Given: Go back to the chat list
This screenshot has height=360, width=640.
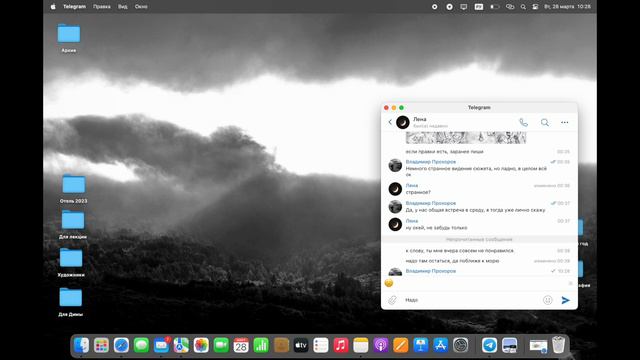Looking at the screenshot, I should [x=390, y=122].
